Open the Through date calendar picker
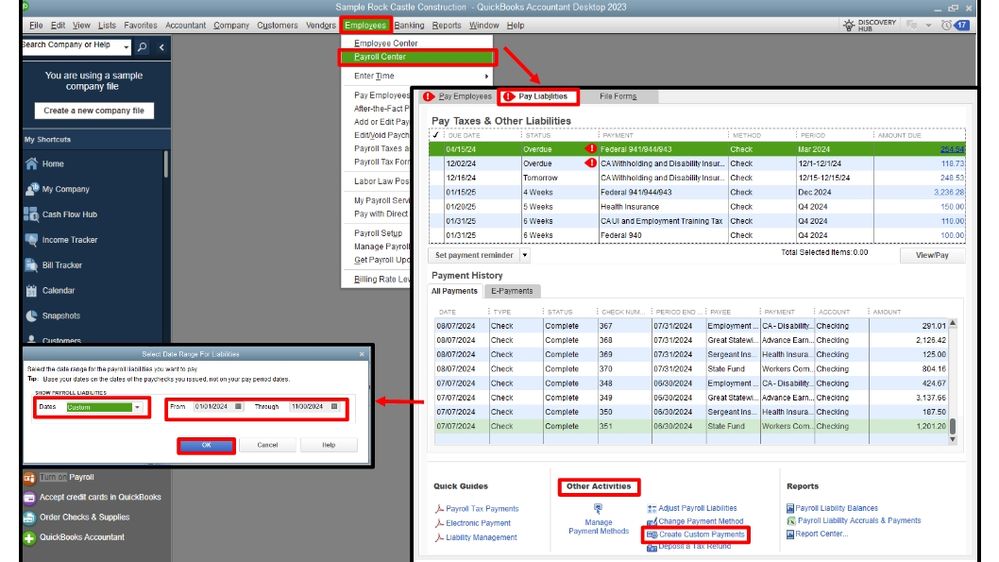The height and width of the screenshot is (562, 999). [334, 407]
